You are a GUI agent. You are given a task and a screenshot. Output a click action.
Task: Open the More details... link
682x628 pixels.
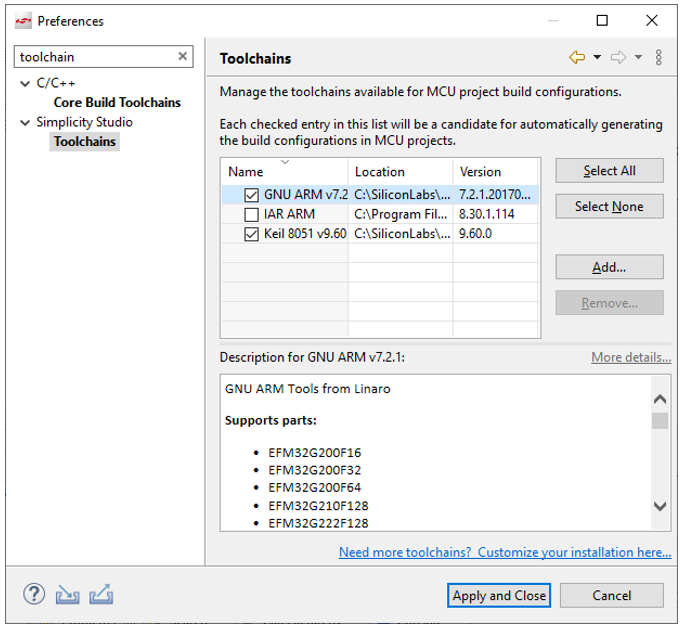coord(631,357)
